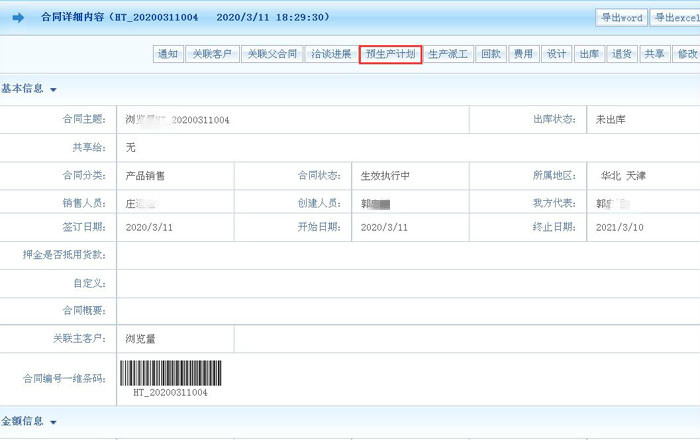
Task: Open 洽谈进展 from the toolbar
Action: click(331, 54)
